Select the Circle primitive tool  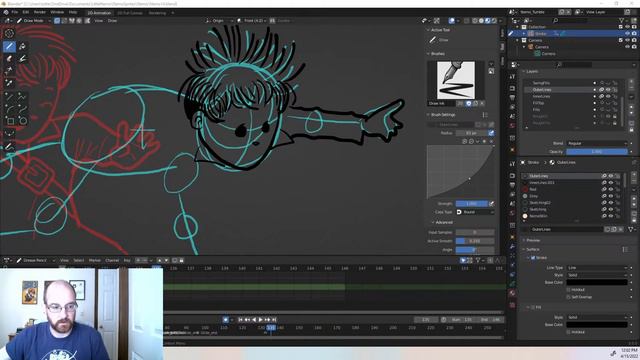(22, 121)
